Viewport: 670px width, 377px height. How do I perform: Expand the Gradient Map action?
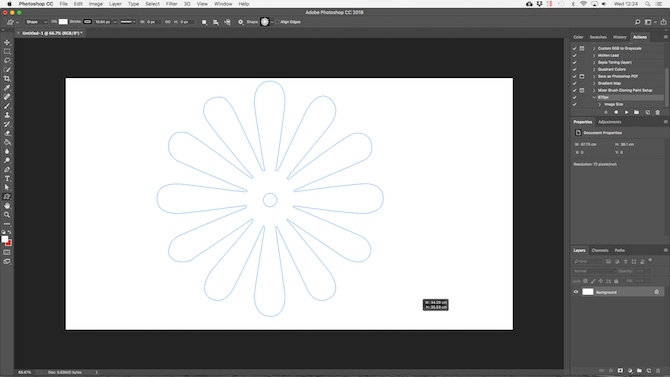[594, 83]
